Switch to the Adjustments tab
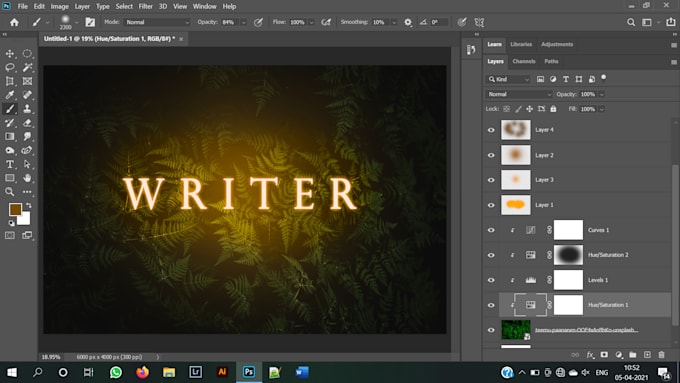The width and height of the screenshot is (680, 383). coord(557,44)
